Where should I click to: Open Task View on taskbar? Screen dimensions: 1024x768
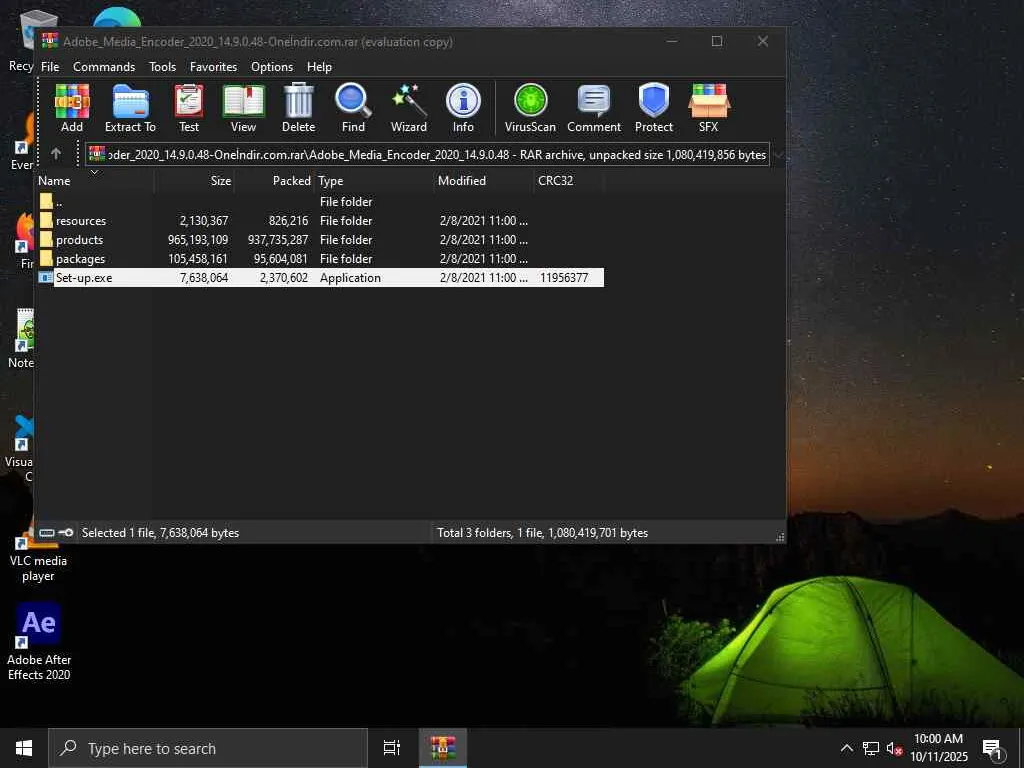[x=392, y=748]
